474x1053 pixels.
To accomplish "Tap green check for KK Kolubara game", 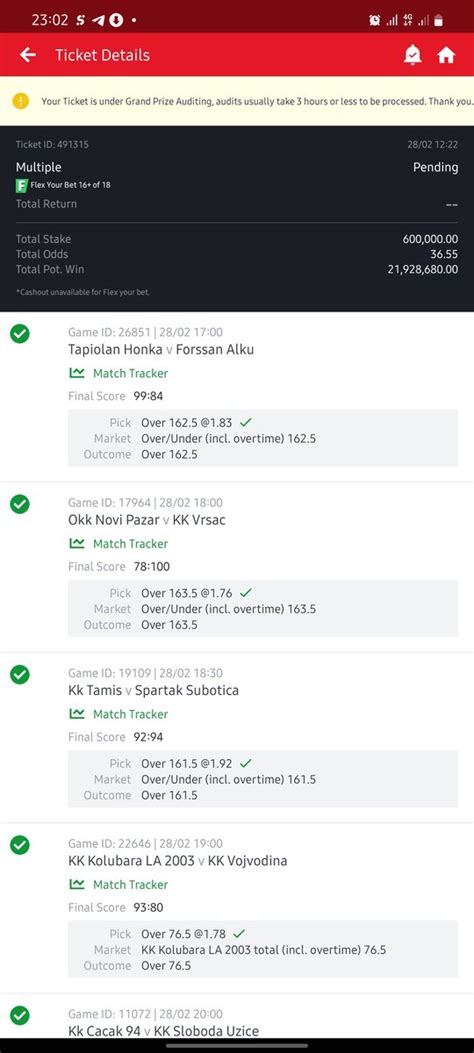I will [20, 845].
